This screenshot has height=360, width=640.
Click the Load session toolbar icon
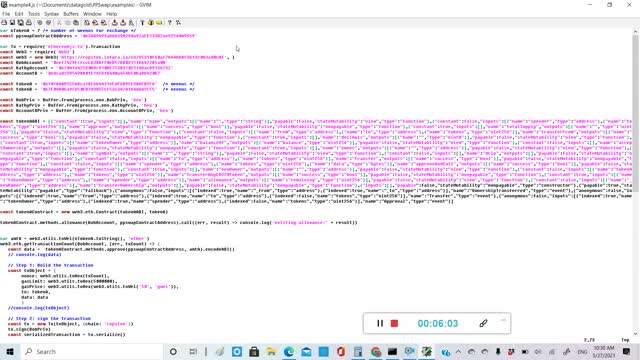[115, 22]
